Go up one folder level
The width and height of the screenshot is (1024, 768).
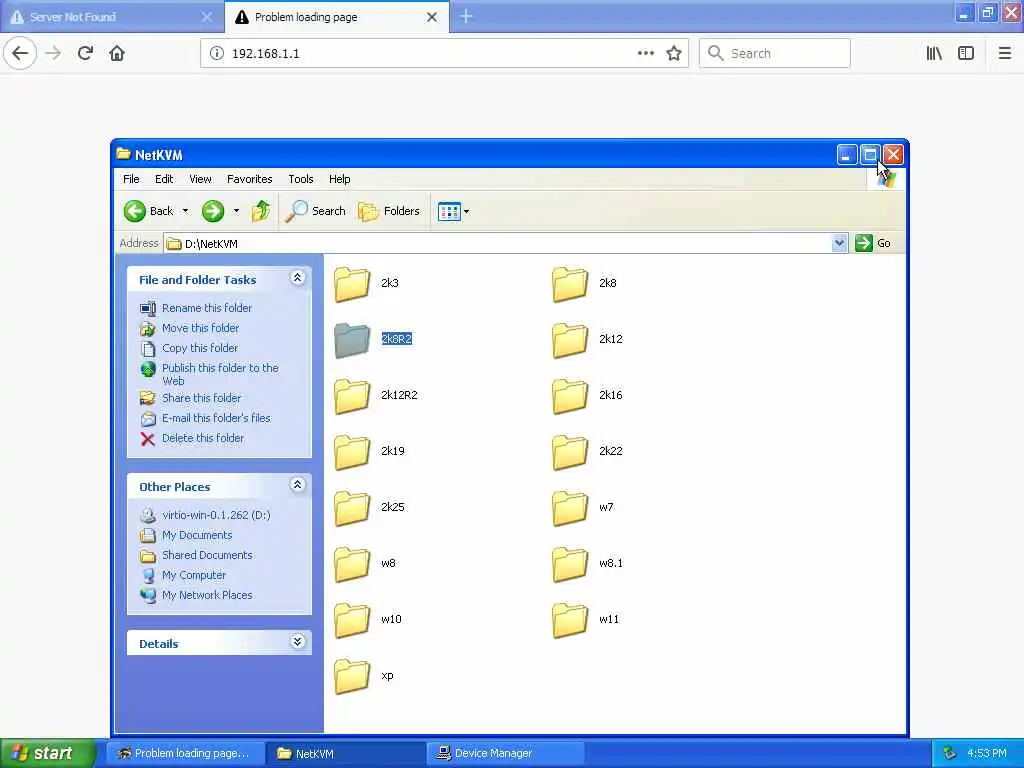point(261,211)
